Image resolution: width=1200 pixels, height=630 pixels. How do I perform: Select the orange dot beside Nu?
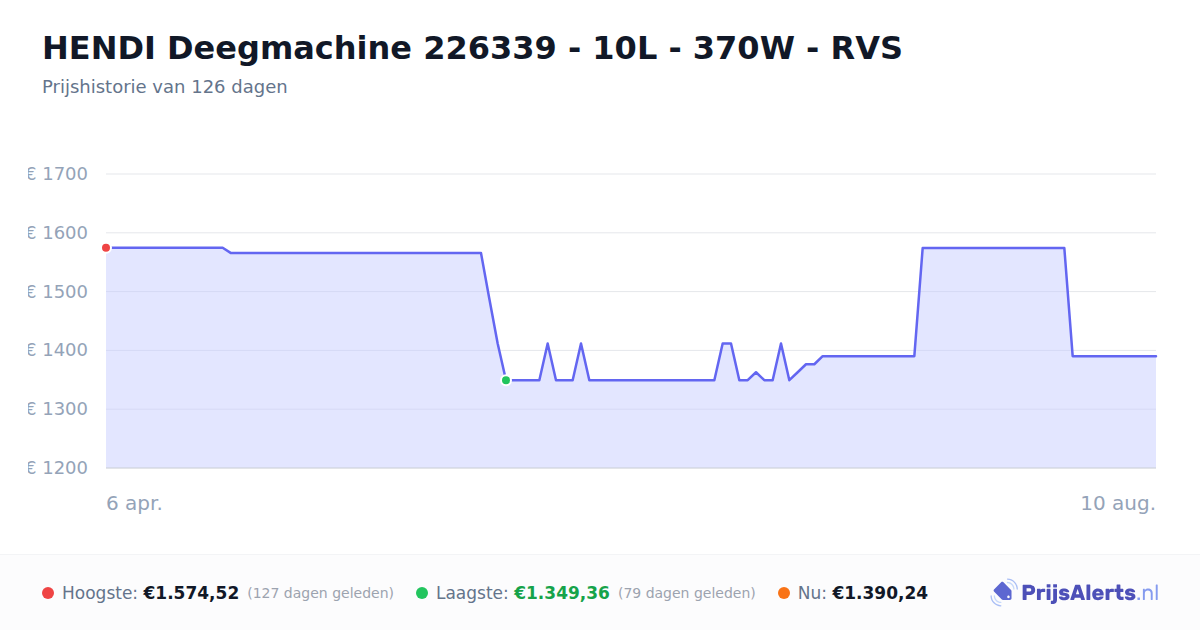tap(784, 593)
